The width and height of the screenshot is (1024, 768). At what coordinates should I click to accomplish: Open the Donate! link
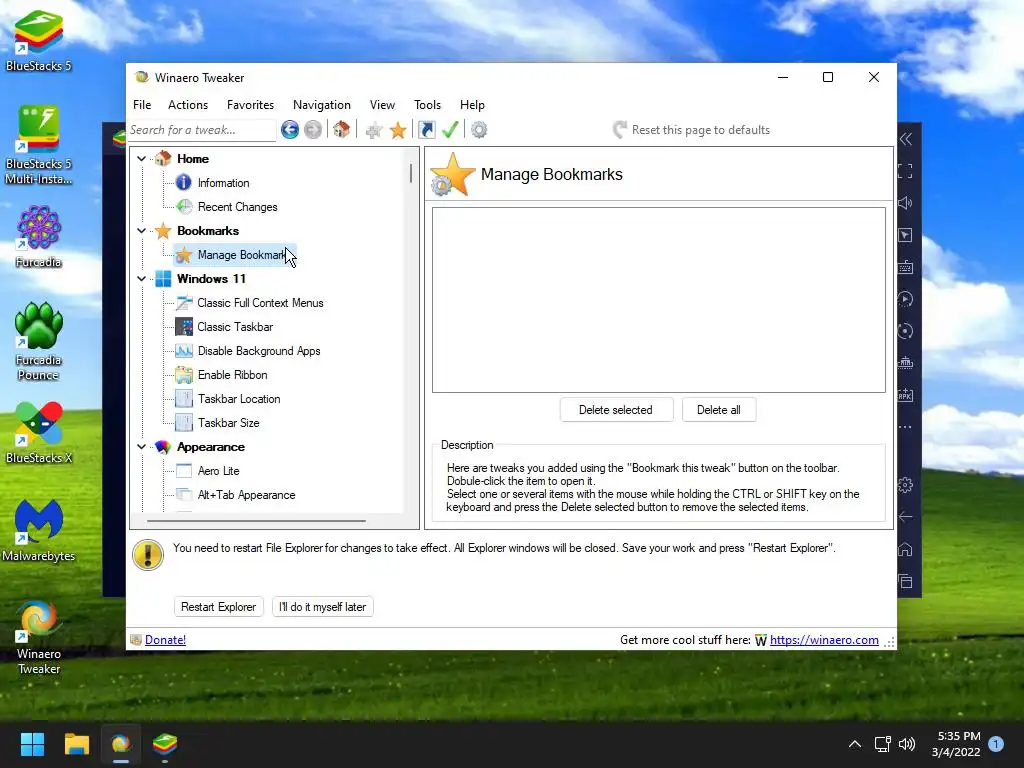click(165, 640)
